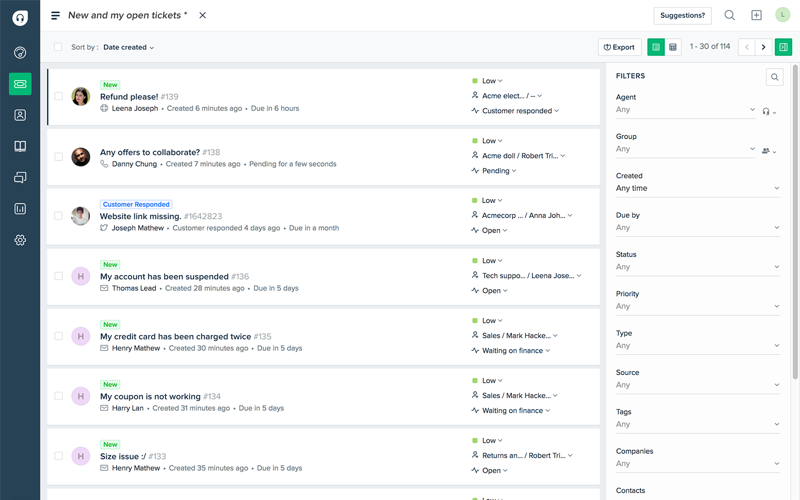Click the global search magnifier icon
The height and width of the screenshot is (500, 800).
[730, 15]
